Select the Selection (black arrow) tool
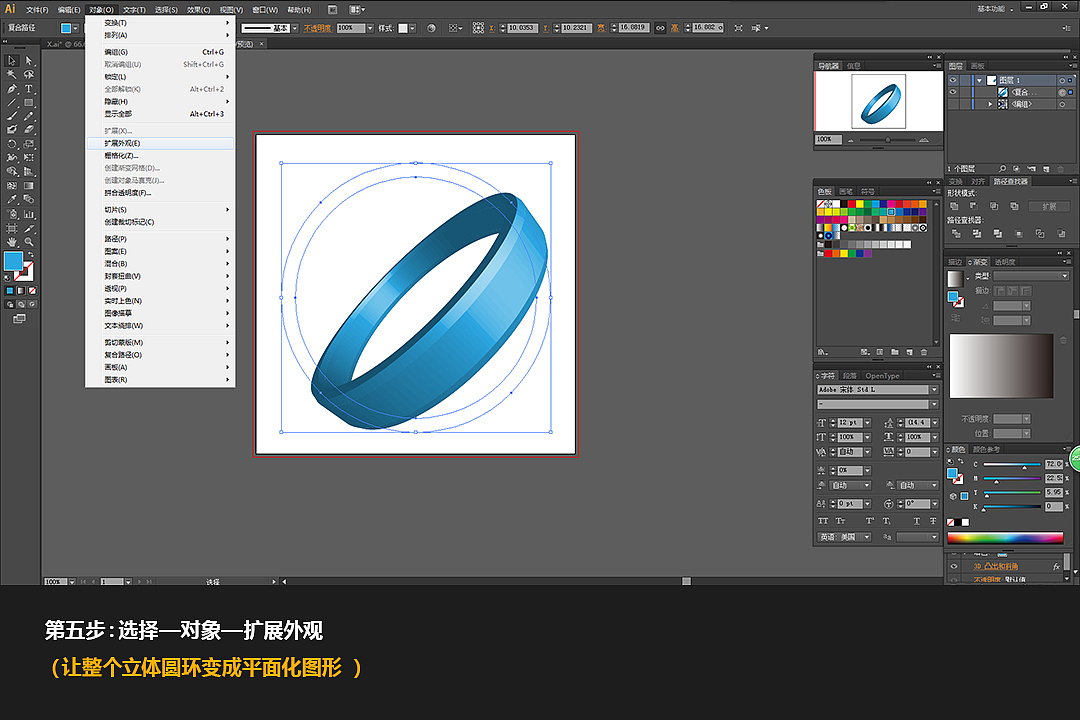The image size is (1080, 720). pos(12,61)
